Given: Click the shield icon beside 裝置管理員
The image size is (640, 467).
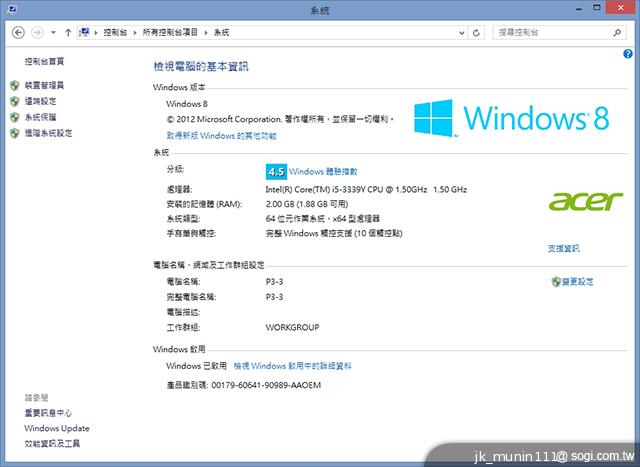Looking at the screenshot, I should click(x=15, y=85).
